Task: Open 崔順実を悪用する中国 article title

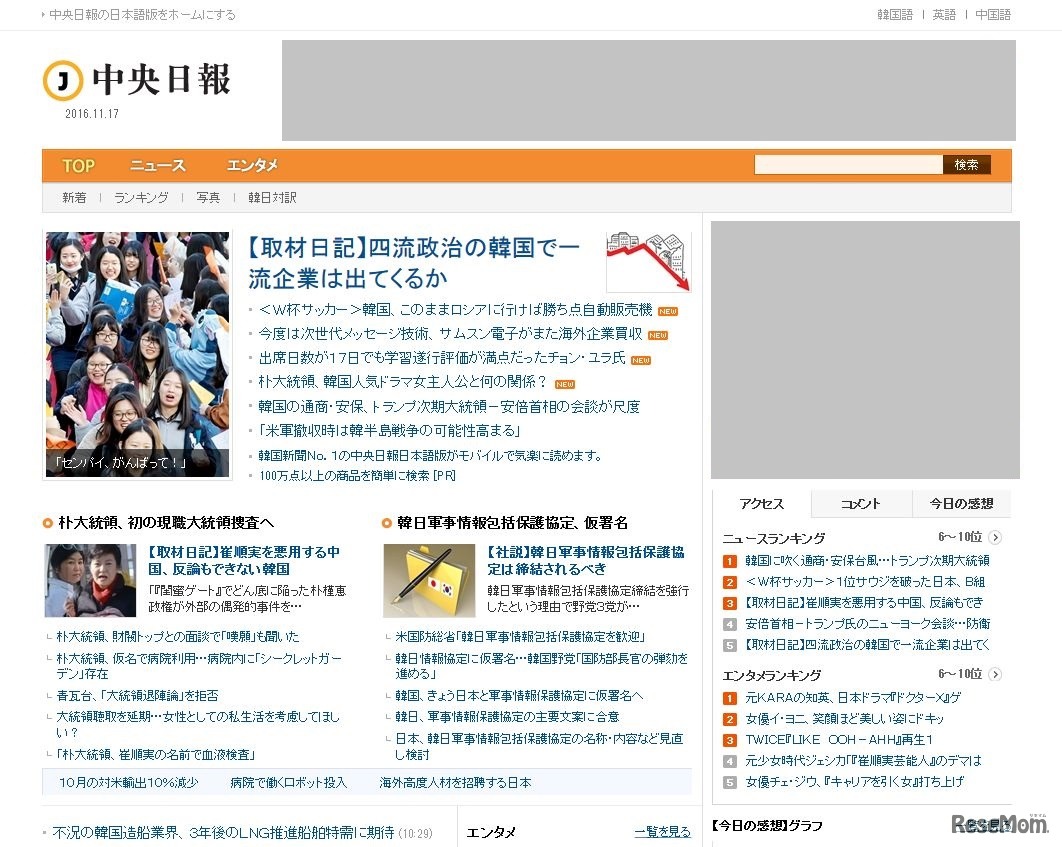Action: pos(245,561)
